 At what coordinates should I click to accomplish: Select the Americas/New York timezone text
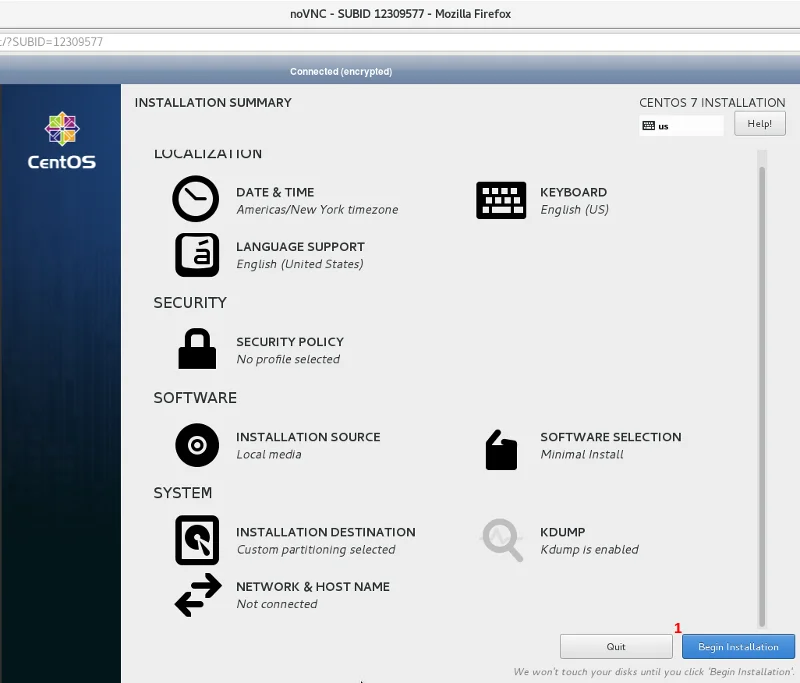click(x=317, y=210)
